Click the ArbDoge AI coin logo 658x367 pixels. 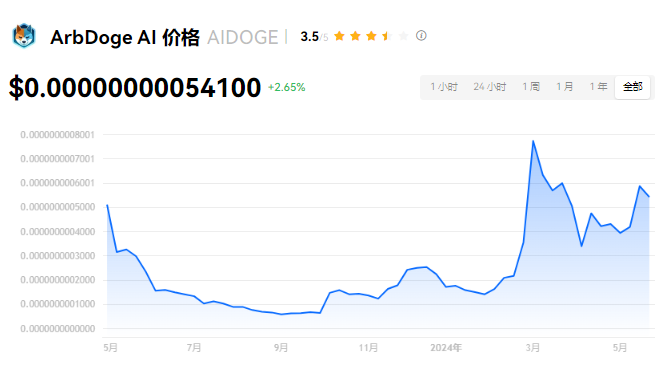pyautogui.click(x=24, y=36)
